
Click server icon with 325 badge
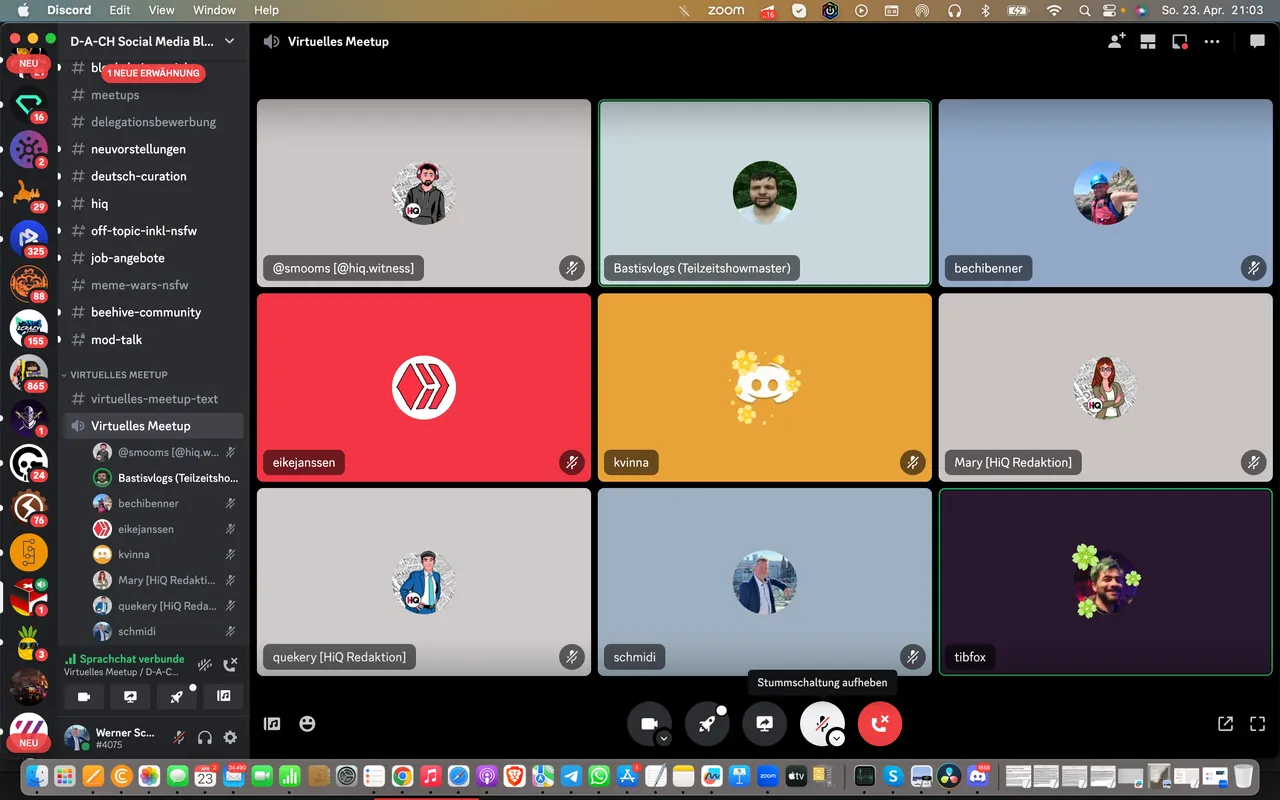(x=29, y=239)
